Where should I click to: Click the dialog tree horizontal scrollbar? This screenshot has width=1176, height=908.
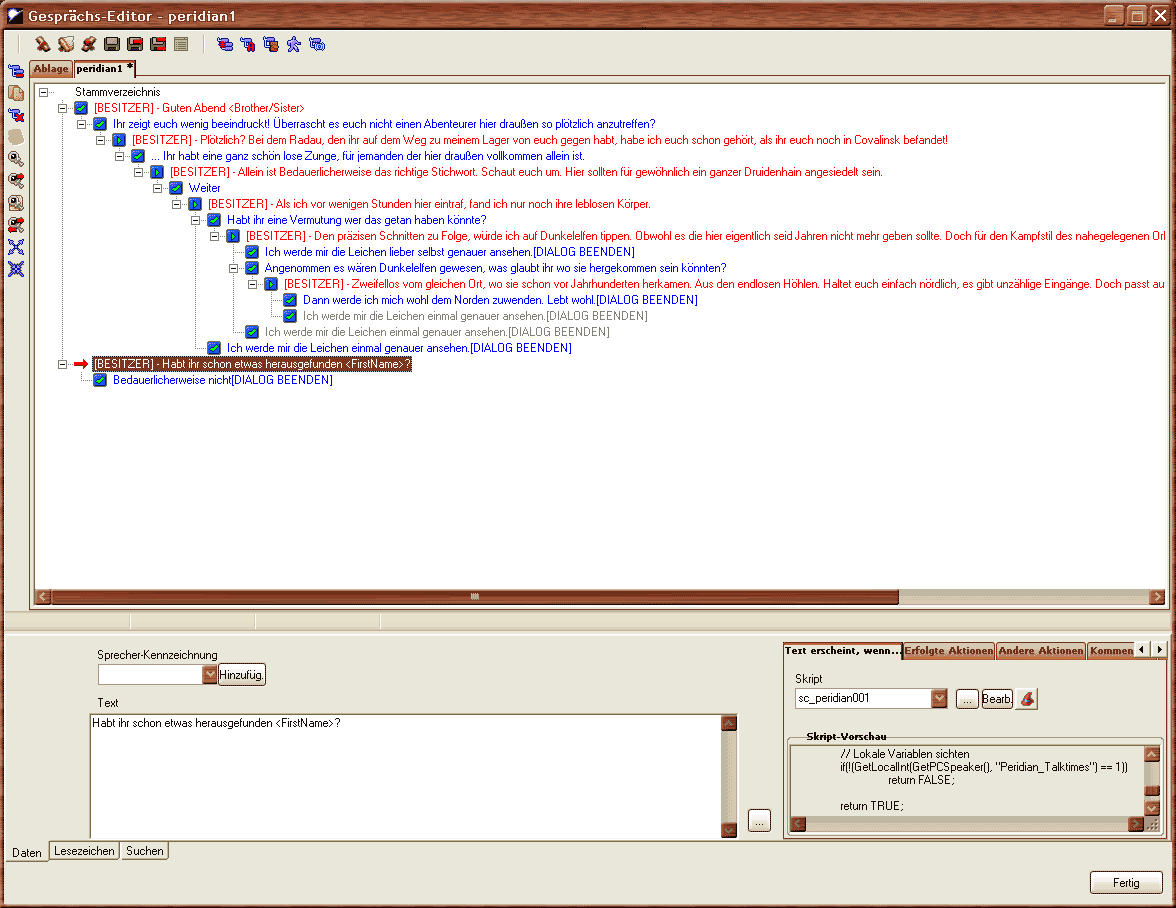(600, 597)
